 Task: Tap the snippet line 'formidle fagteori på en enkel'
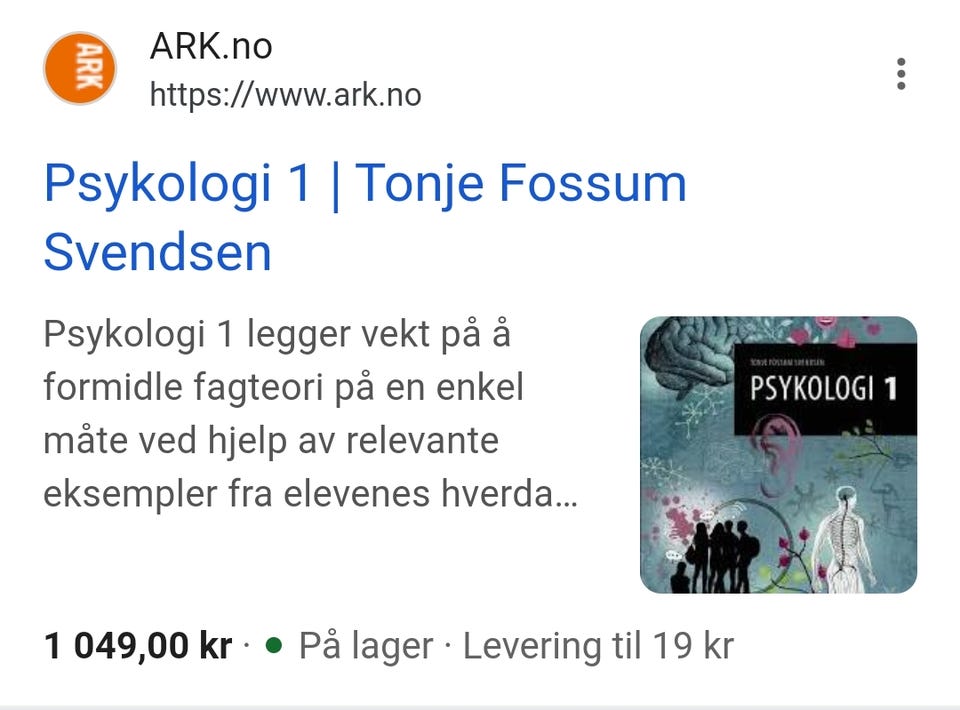[x=283, y=388]
